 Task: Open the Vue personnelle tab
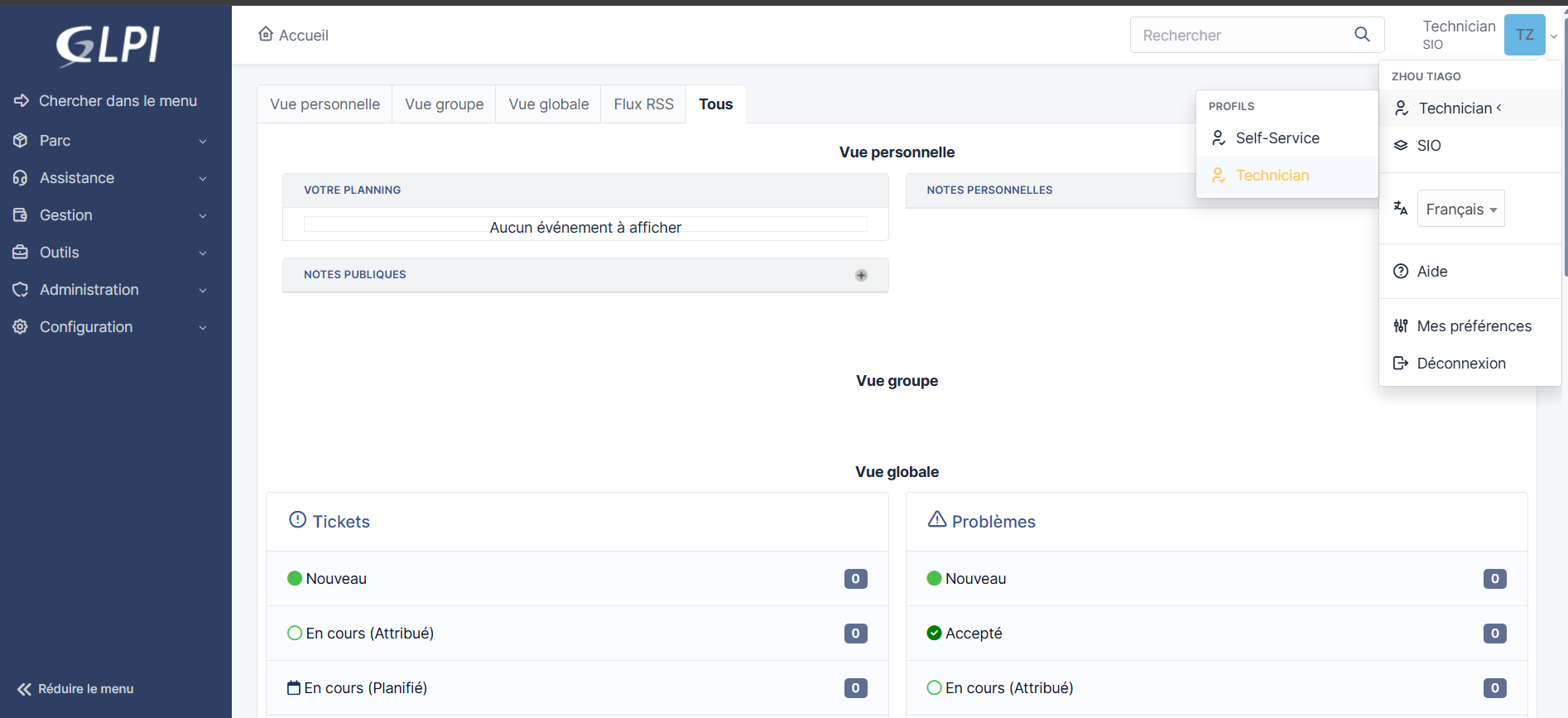point(325,104)
